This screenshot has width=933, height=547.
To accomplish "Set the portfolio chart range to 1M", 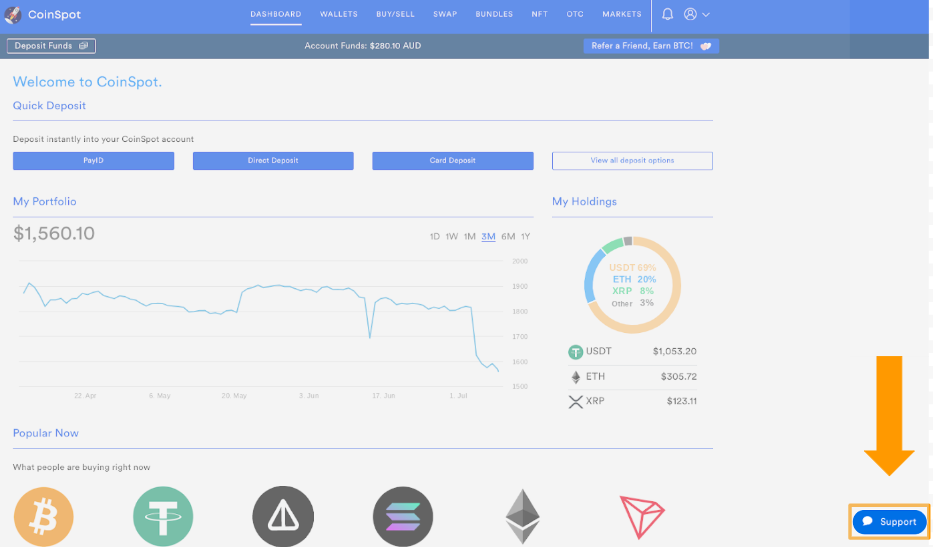I will [470, 237].
